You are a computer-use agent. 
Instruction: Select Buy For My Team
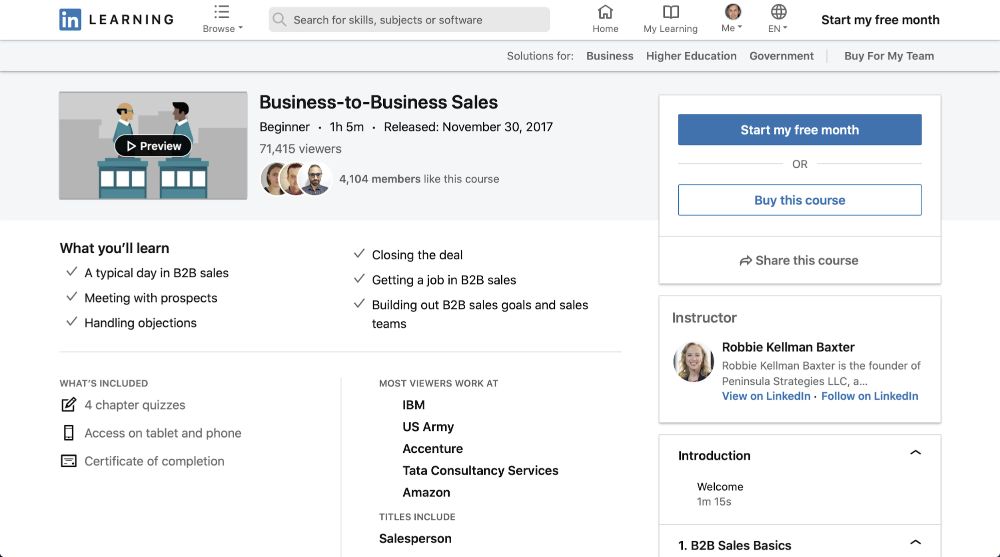(889, 56)
